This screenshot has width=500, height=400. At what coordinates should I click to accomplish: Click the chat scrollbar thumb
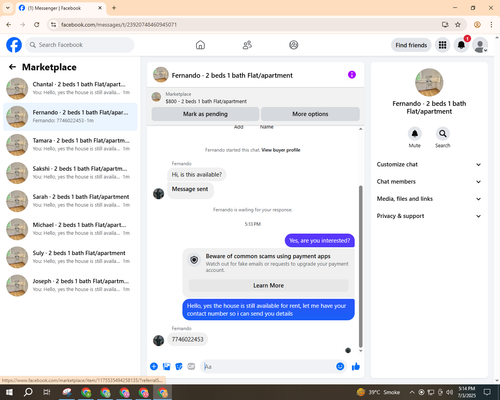point(360,266)
